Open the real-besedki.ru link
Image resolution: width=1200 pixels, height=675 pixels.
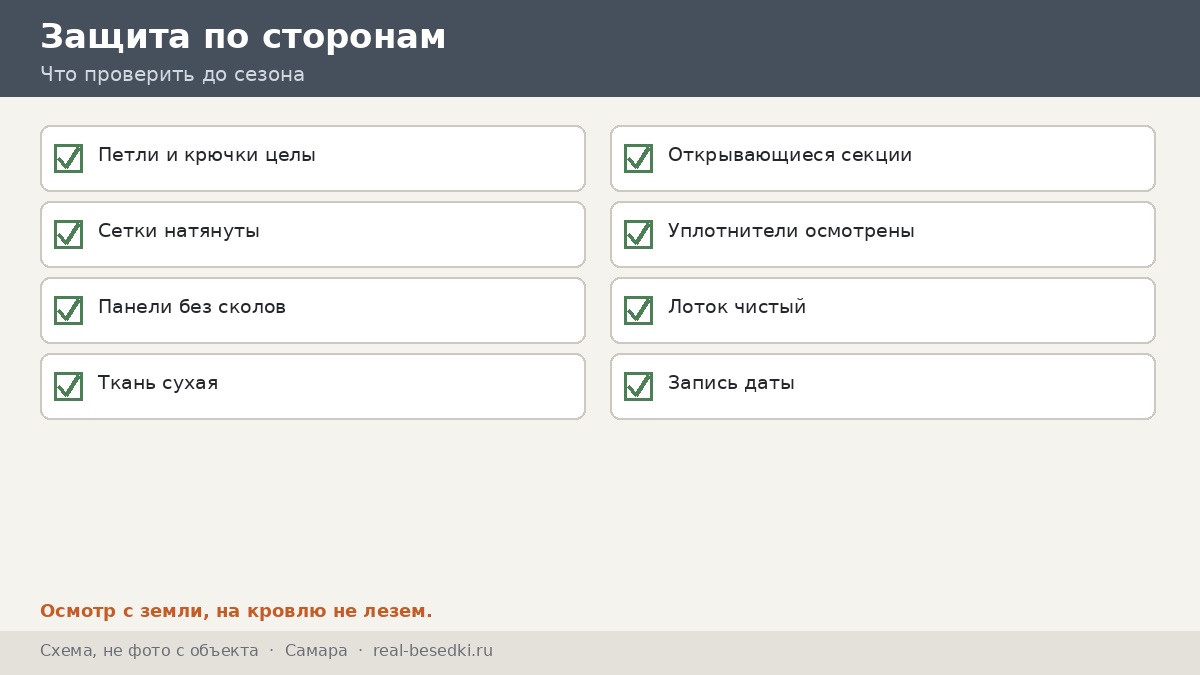[x=433, y=651]
